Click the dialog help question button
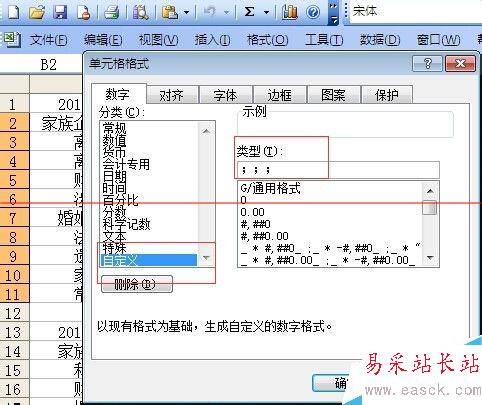Viewport: 482px width, 405px height. 427,63
